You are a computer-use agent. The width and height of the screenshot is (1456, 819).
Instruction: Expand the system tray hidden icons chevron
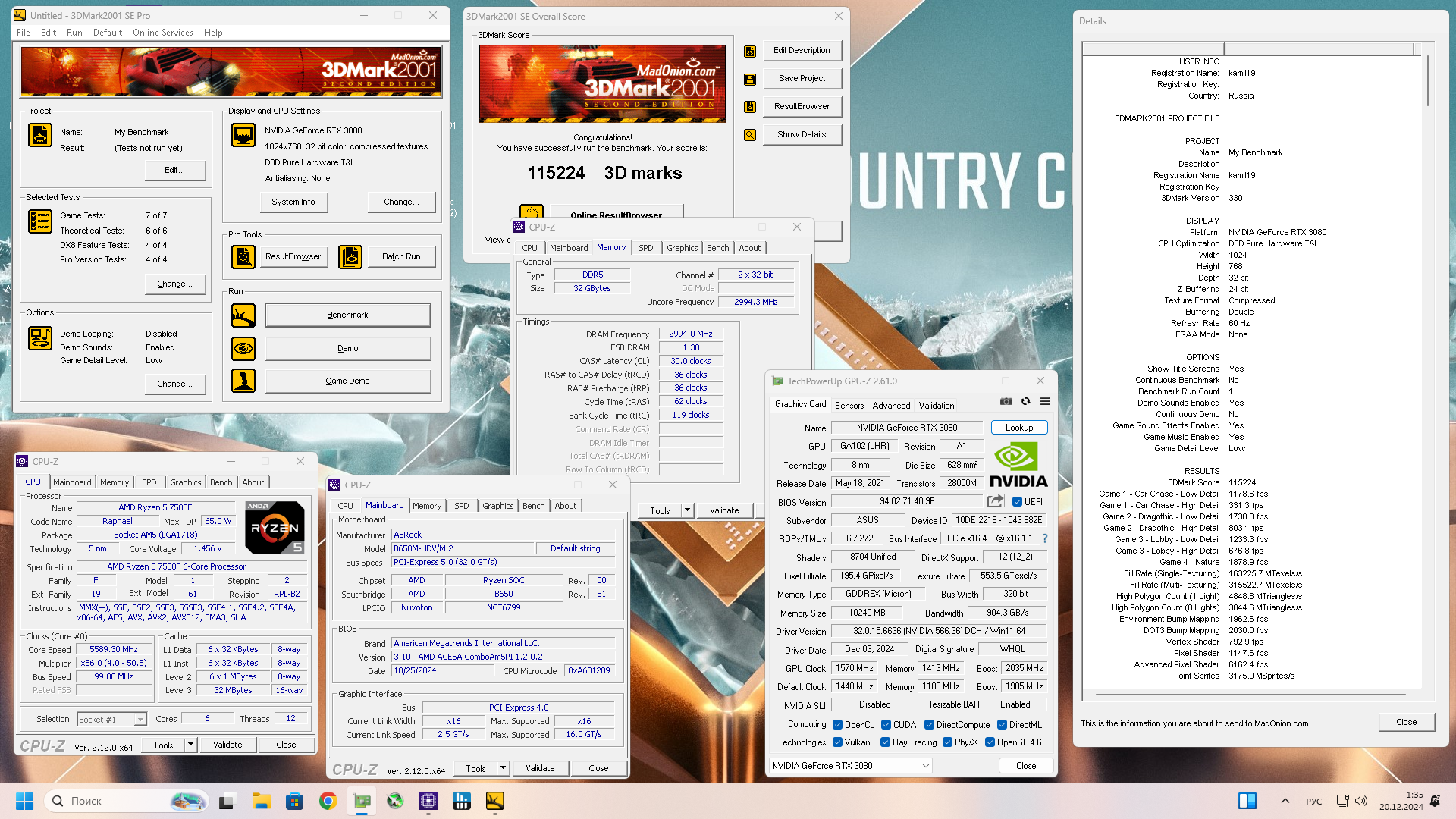click(1285, 801)
